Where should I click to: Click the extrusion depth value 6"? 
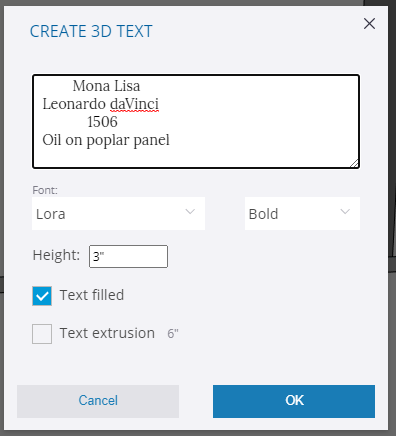click(173, 333)
